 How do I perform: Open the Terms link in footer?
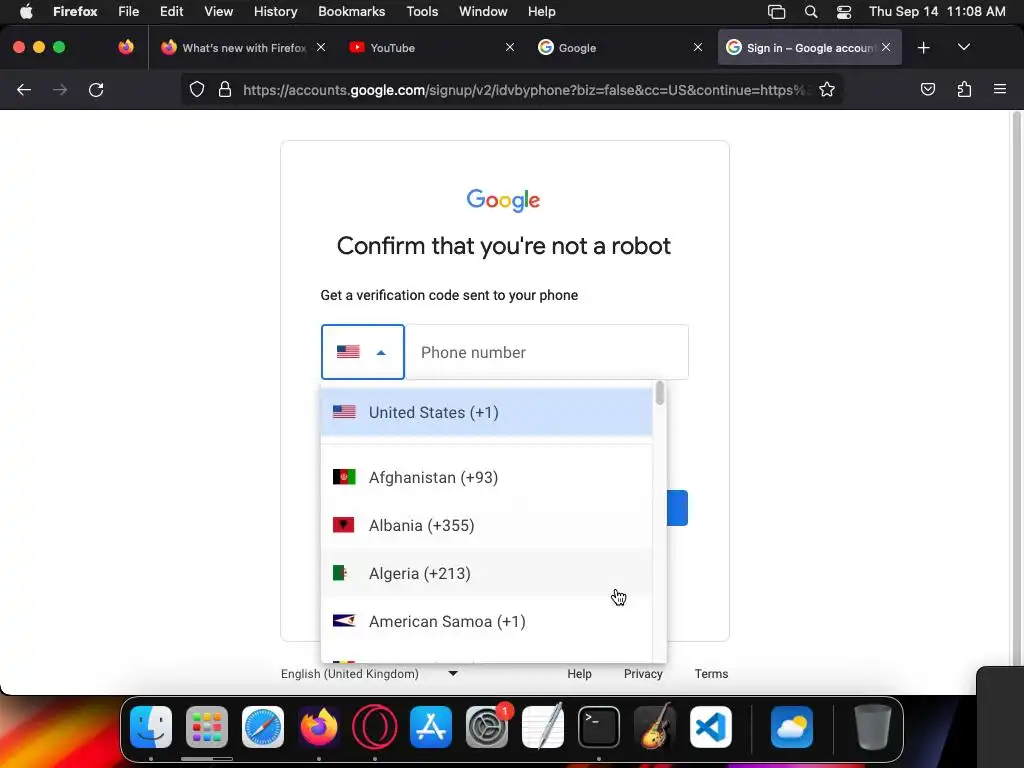coord(711,673)
